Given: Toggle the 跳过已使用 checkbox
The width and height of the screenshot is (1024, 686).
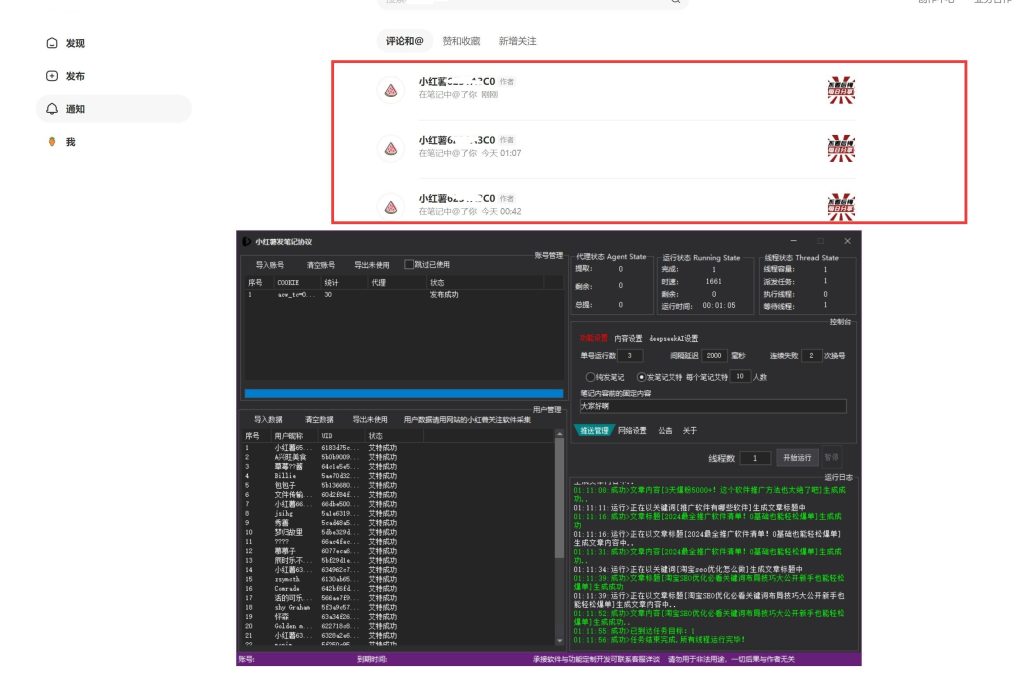Looking at the screenshot, I should (x=408, y=265).
